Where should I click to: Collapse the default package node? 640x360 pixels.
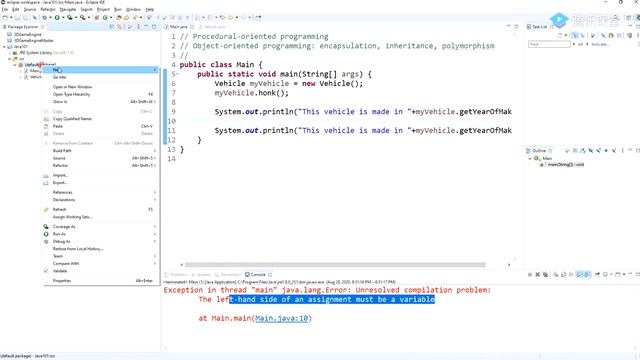point(15,65)
